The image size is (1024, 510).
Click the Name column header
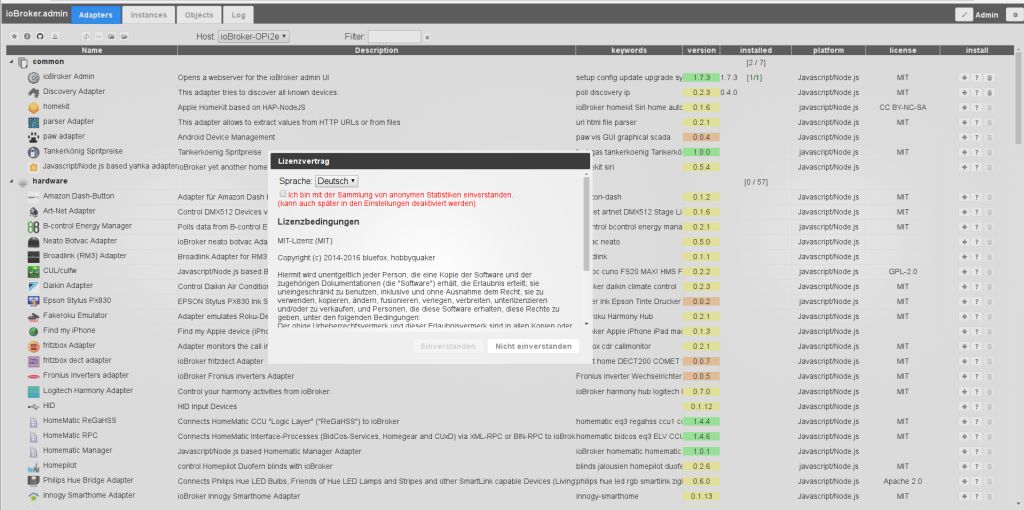click(x=91, y=50)
